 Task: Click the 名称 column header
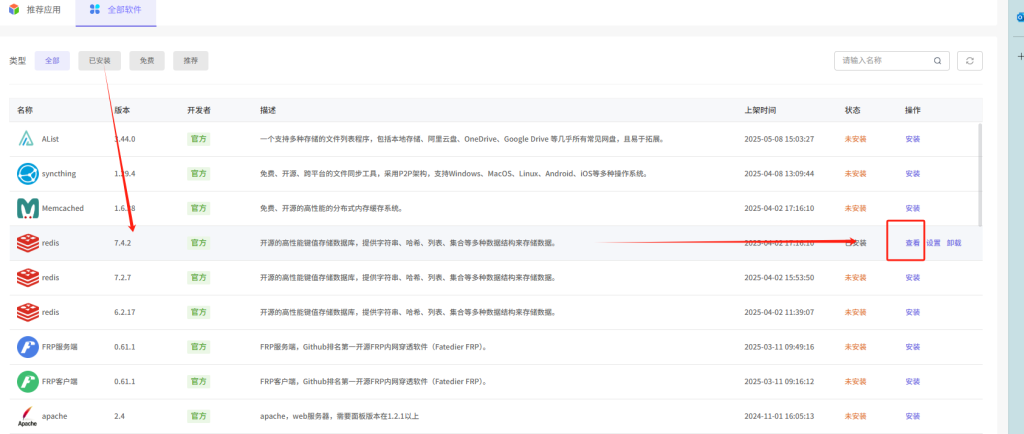click(25, 110)
